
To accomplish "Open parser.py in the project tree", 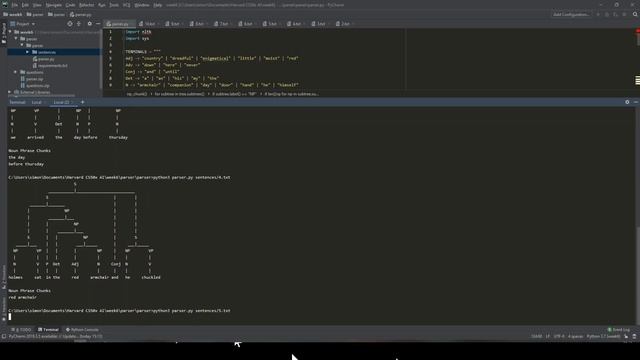I will (43, 59).
